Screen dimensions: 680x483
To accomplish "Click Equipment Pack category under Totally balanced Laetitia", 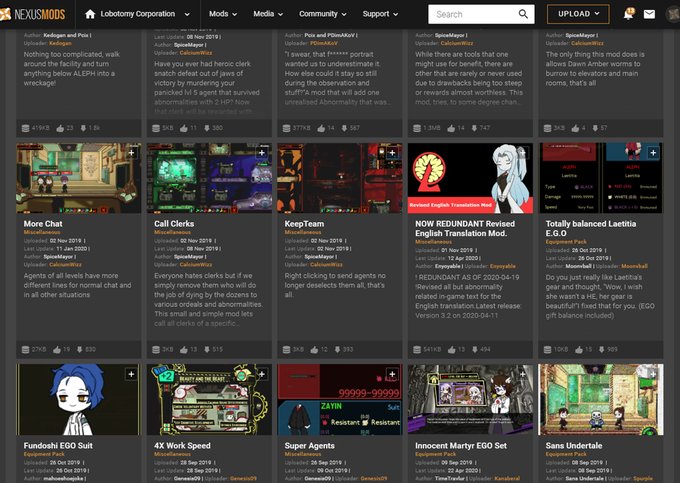I will [566, 242].
